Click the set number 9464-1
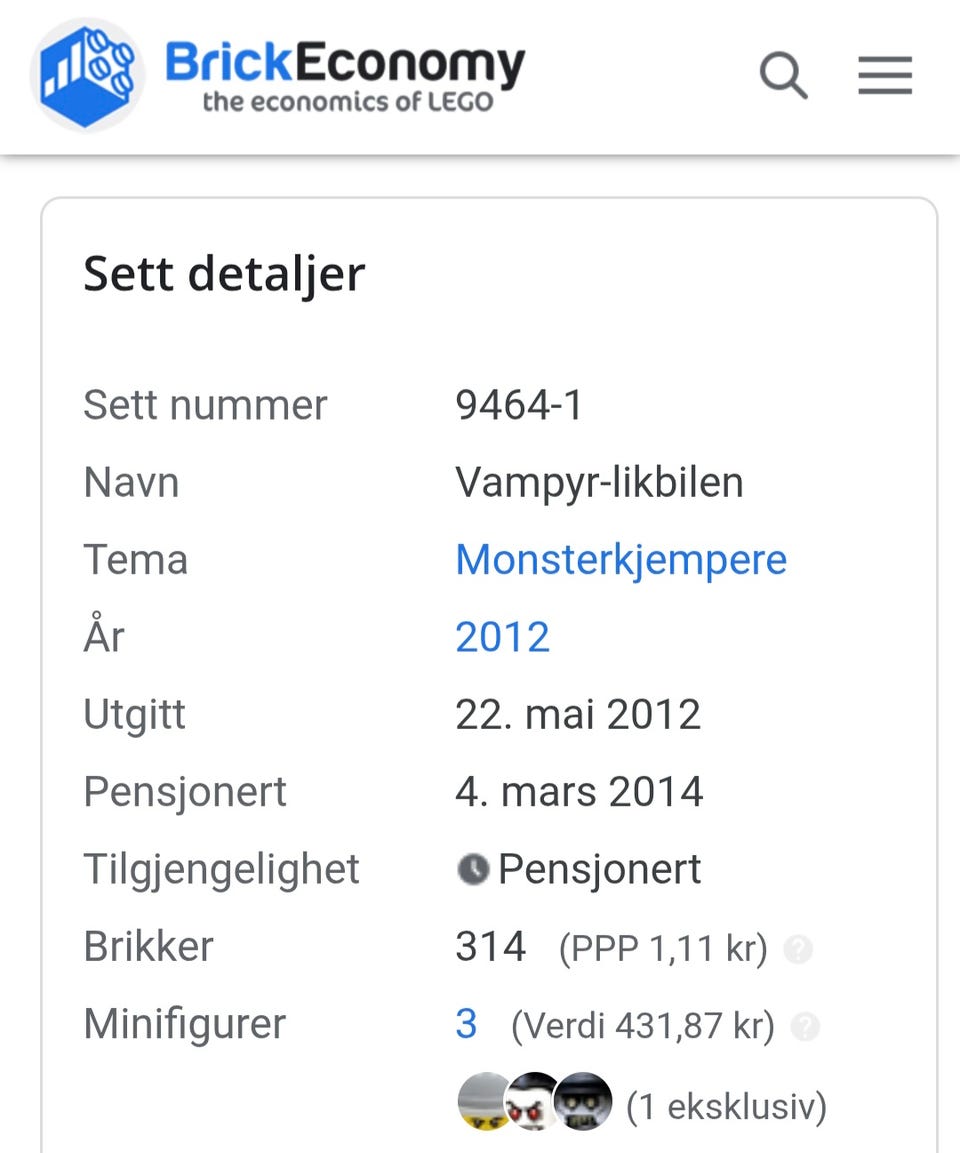Screen dimensions: 960x1153 pyautogui.click(x=519, y=405)
